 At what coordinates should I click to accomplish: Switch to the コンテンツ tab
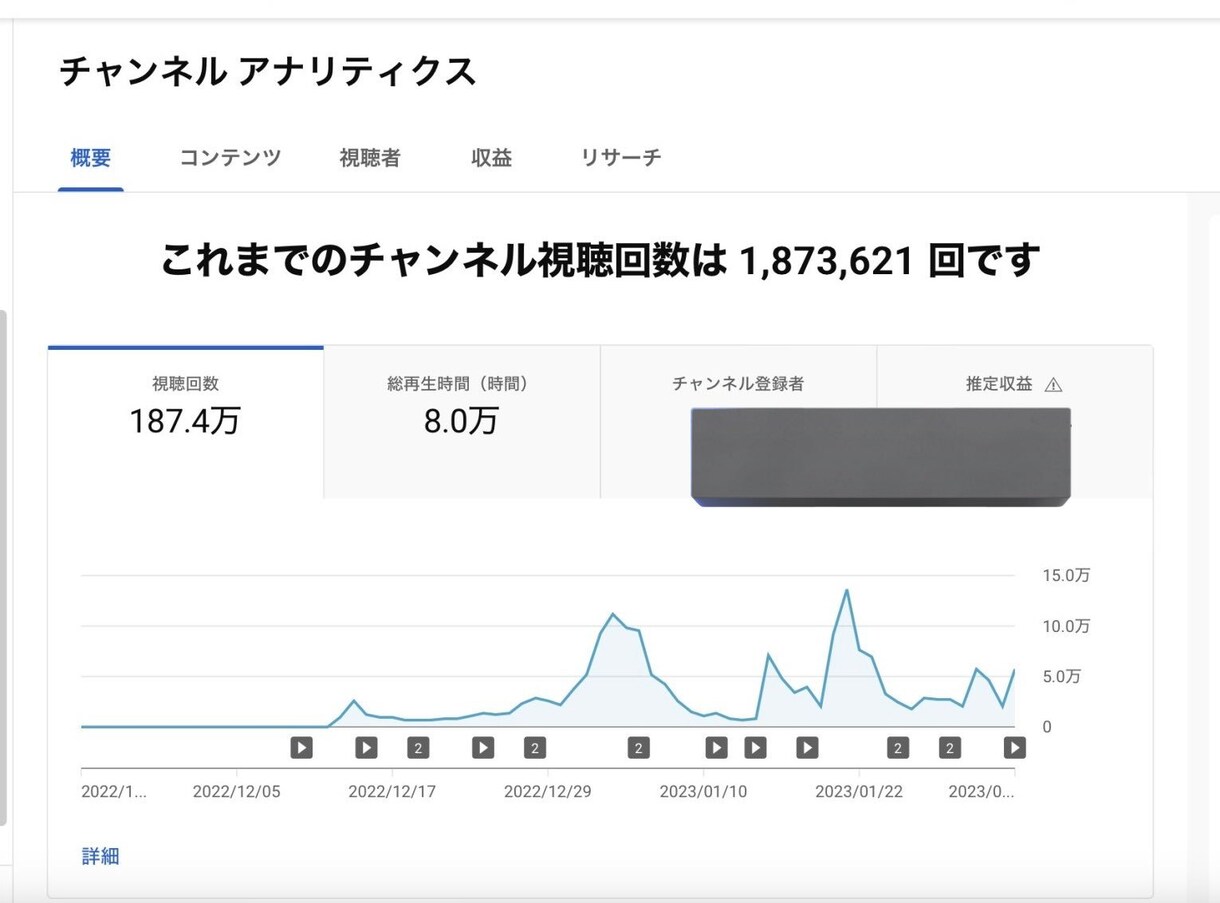(230, 158)
